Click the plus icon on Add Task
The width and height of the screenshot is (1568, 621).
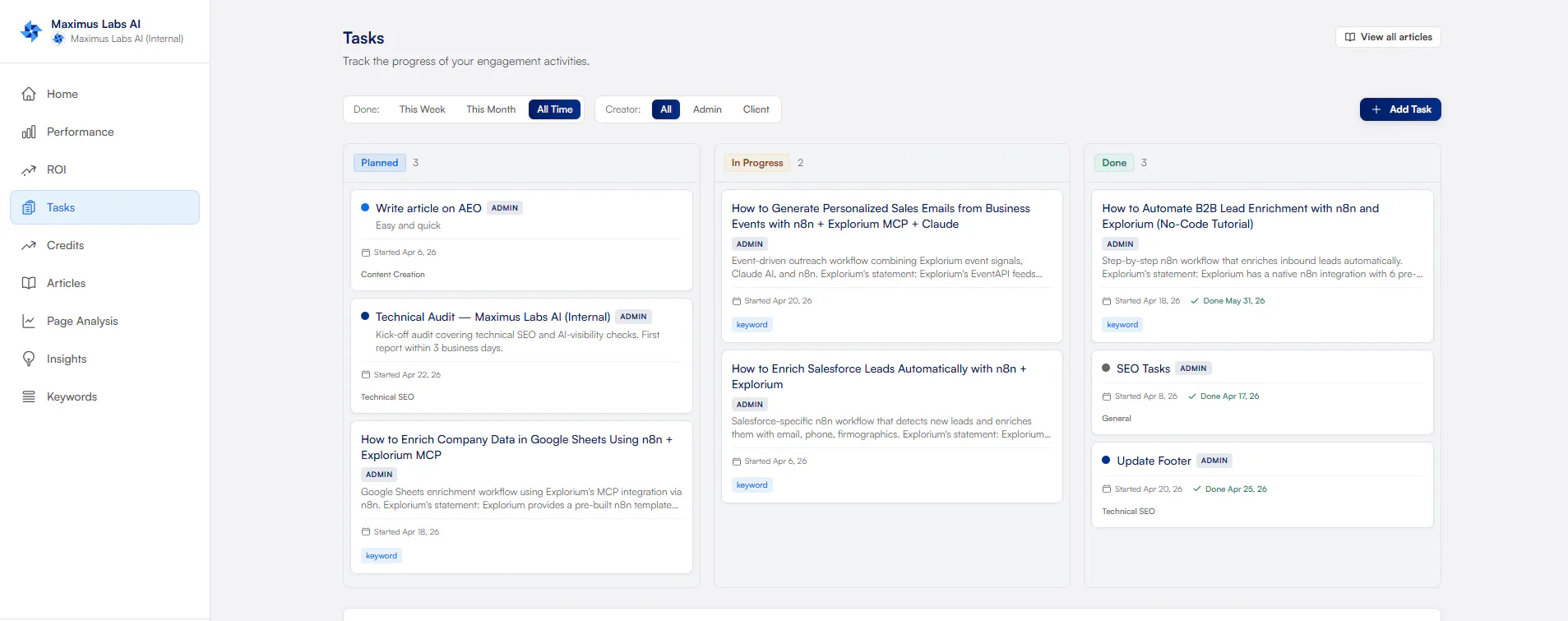click(1376, 109)
